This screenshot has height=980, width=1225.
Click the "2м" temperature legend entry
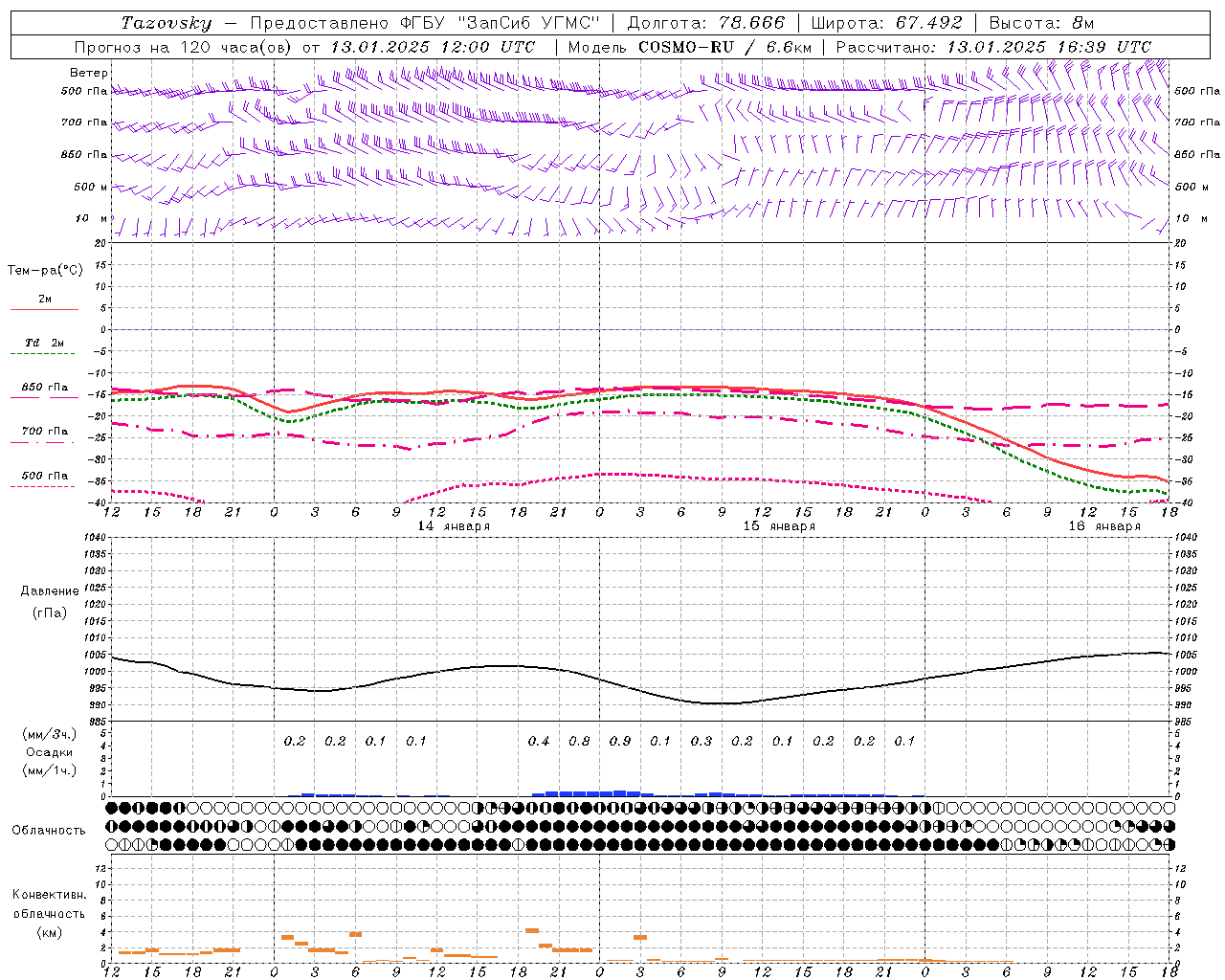point(45,300)
